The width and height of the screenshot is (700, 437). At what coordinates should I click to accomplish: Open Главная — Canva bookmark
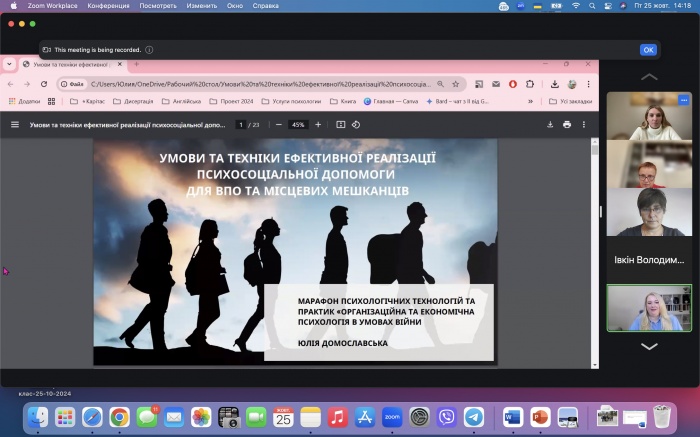391,101
